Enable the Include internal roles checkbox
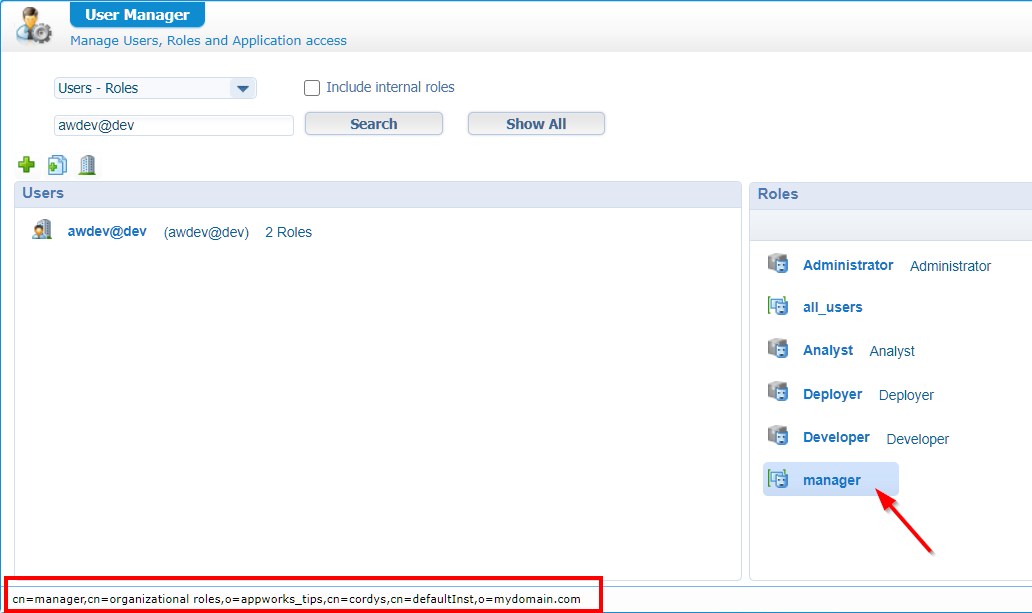Viewport: 1032px width, 613px height. click(x=312, y=88)
